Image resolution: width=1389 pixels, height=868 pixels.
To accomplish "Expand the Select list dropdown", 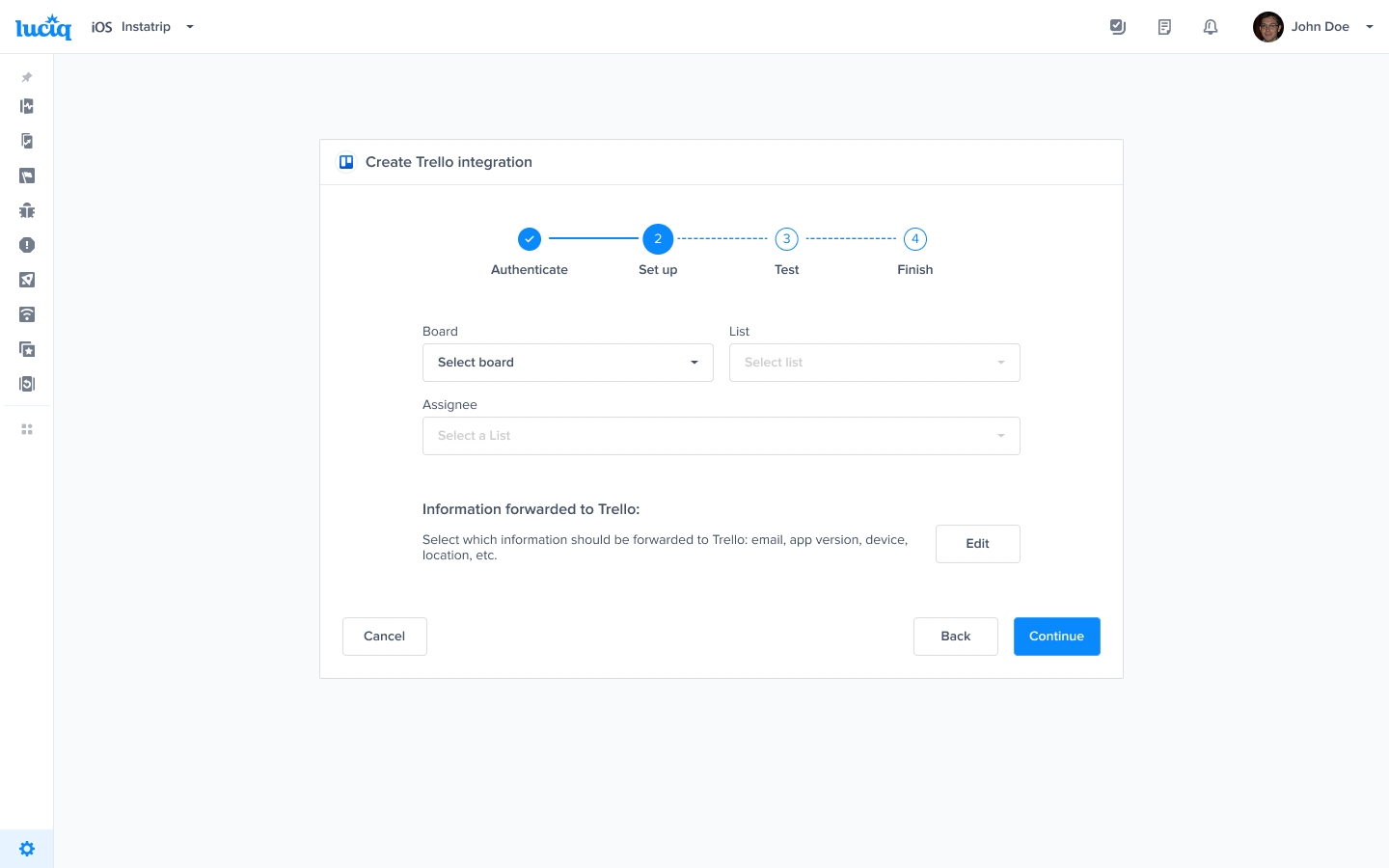I will point(874,363).
